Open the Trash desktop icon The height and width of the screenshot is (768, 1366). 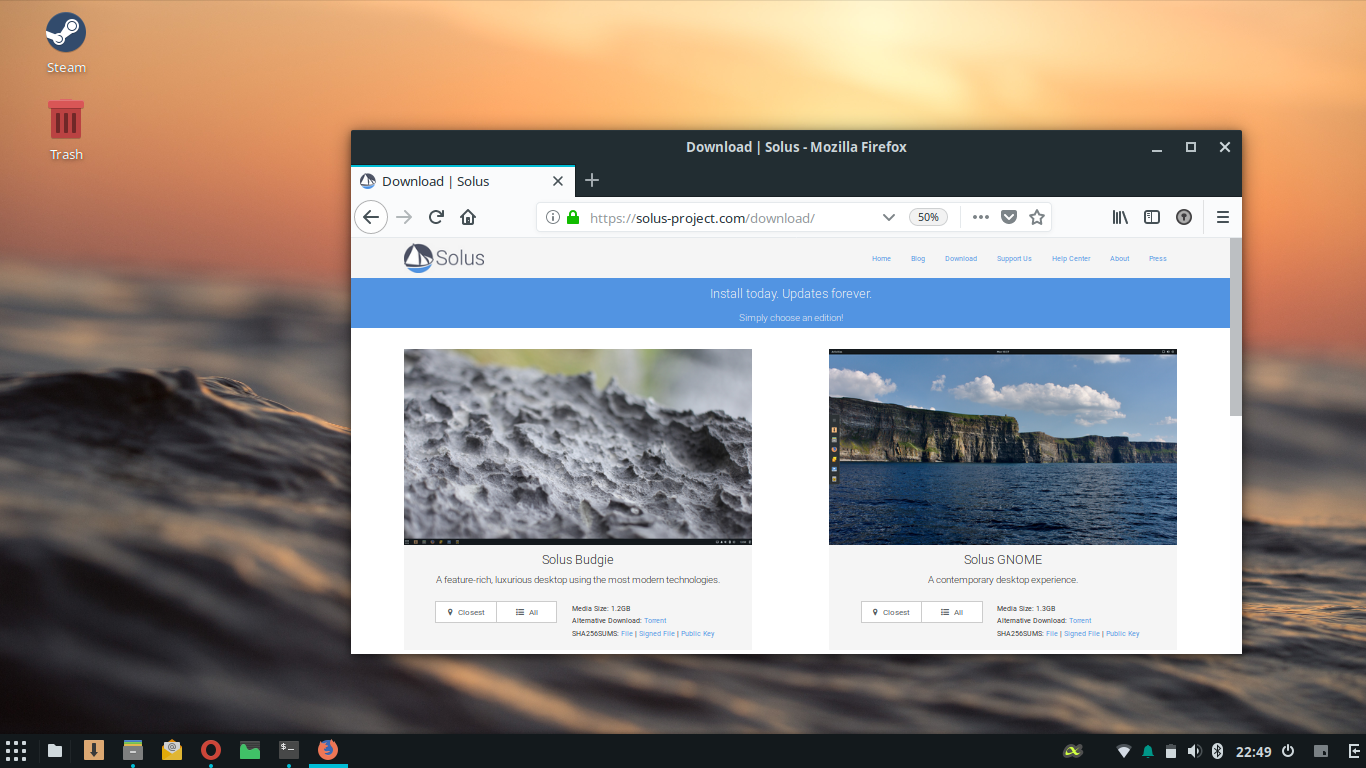[x=66, y=129]
